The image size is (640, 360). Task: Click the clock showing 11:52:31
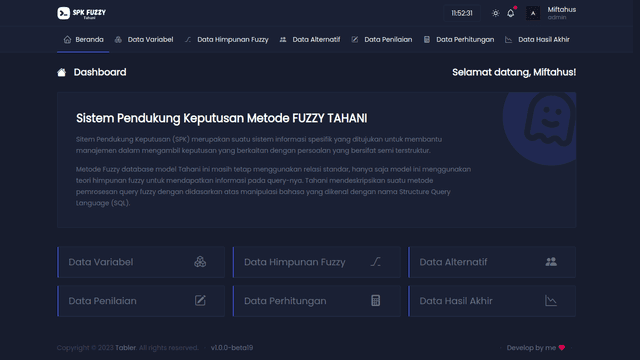462,13
